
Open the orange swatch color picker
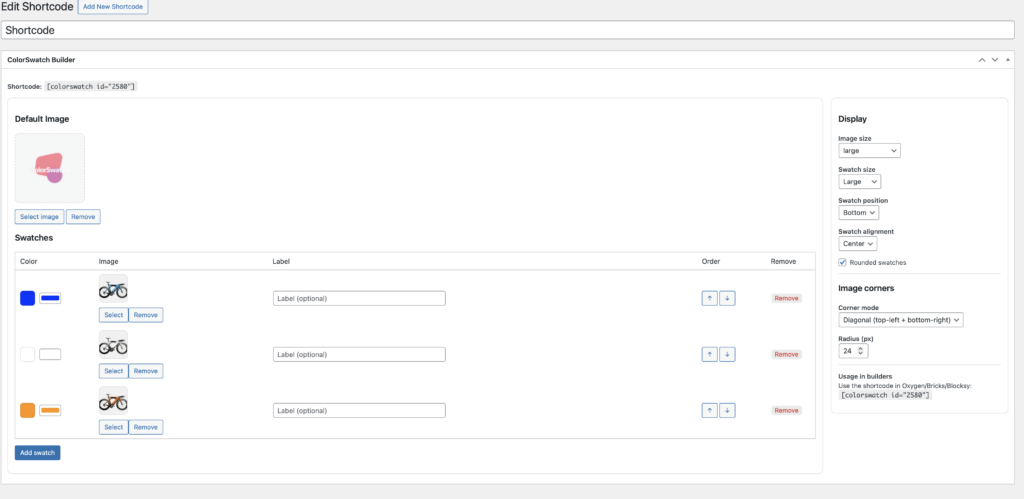[x=50, y=410]
